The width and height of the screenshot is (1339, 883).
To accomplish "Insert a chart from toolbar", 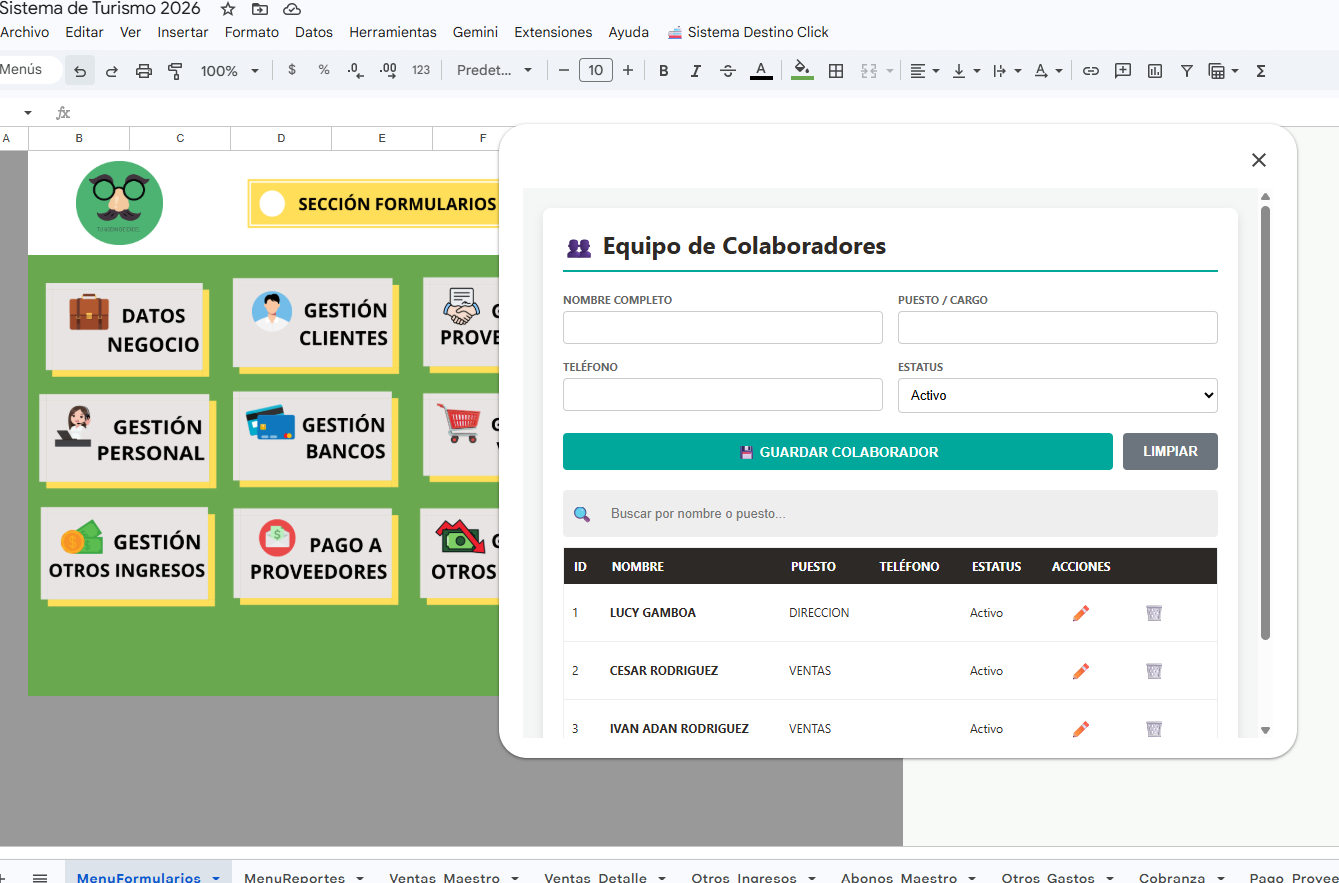I will pyautogui.click(x=1155, y=71).
